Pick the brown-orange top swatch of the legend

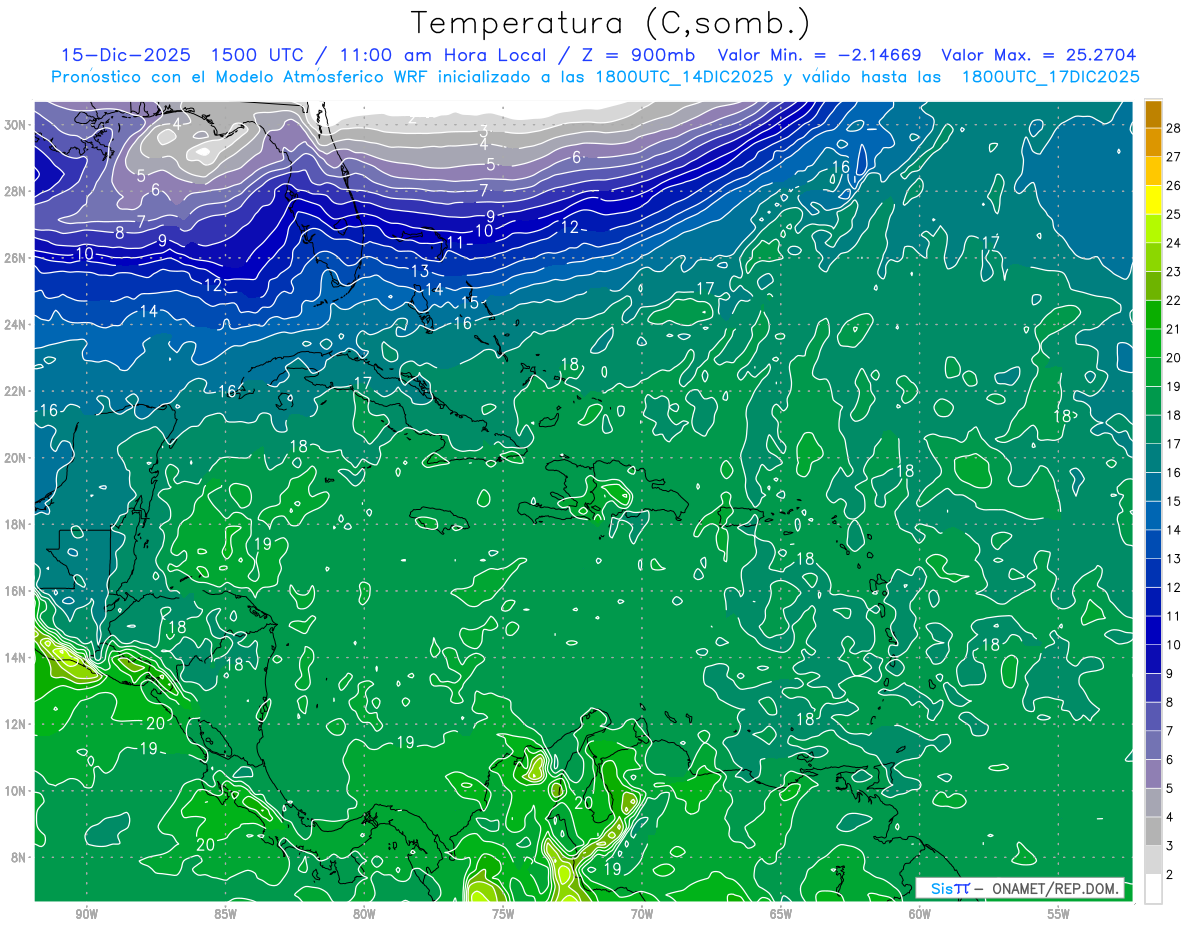(x=1153, y=114)
